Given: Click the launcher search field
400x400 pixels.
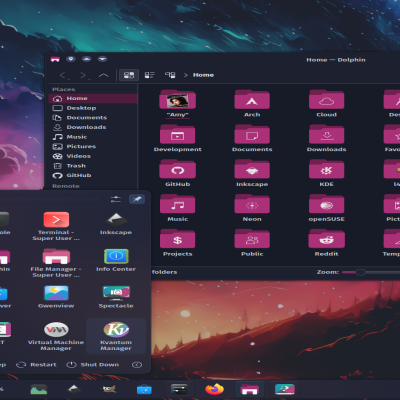Looking at the screenshot, I should click(x=51, y=199).
